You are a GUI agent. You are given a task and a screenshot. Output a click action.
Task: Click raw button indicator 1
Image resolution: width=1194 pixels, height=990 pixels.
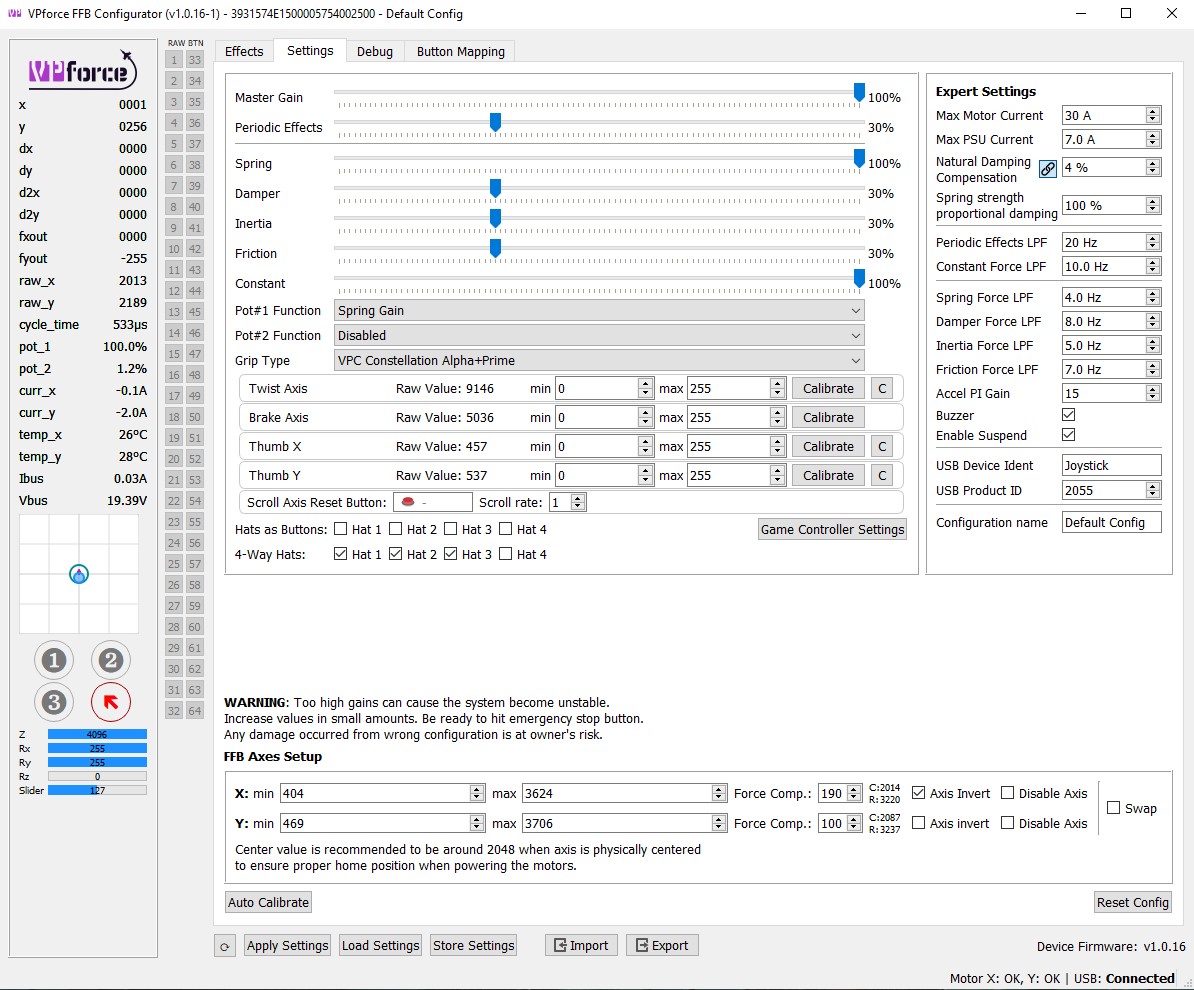point(174,60)
